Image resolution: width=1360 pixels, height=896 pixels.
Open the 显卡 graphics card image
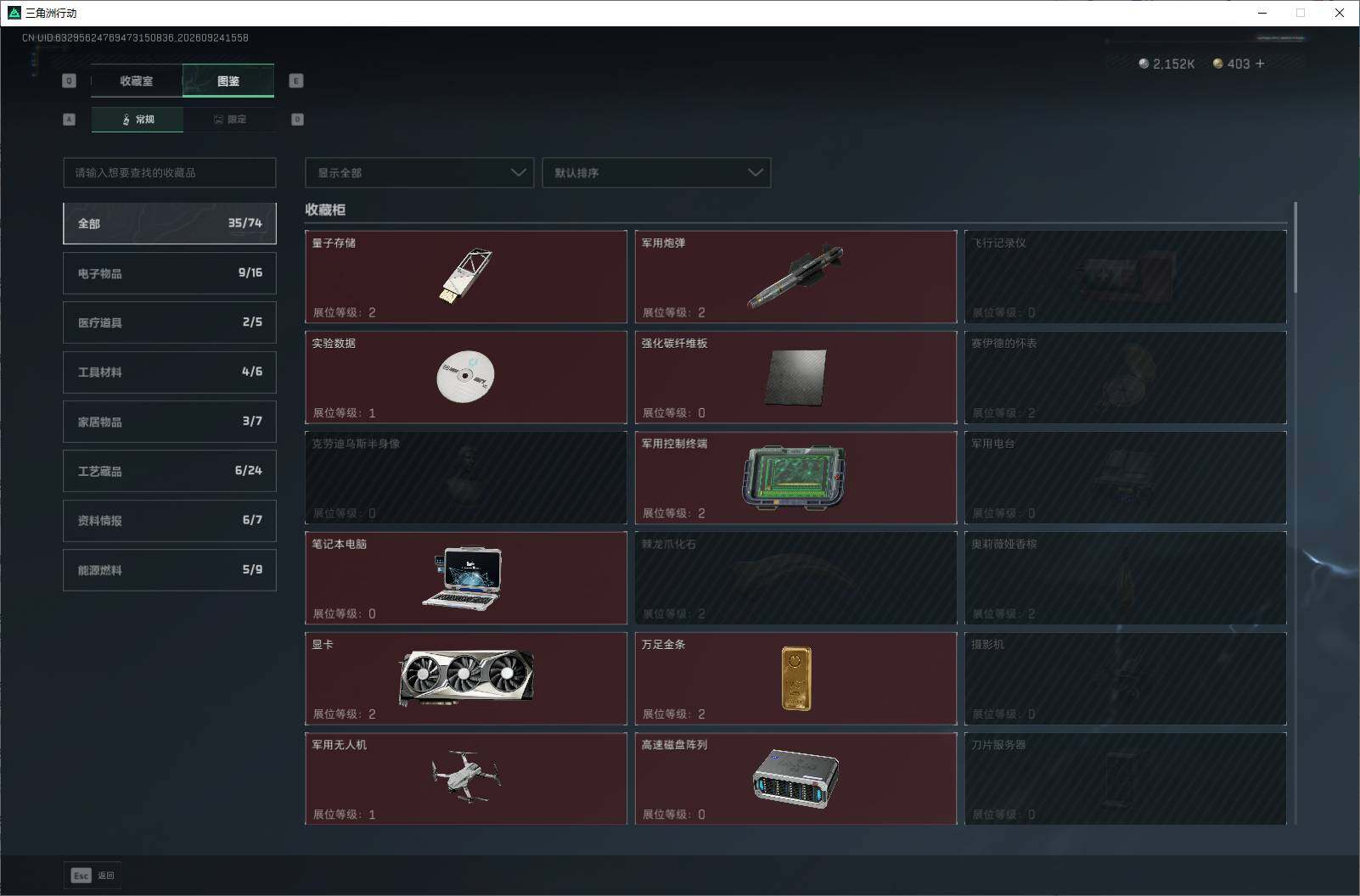pyautogui.click(x=466, y=677)
